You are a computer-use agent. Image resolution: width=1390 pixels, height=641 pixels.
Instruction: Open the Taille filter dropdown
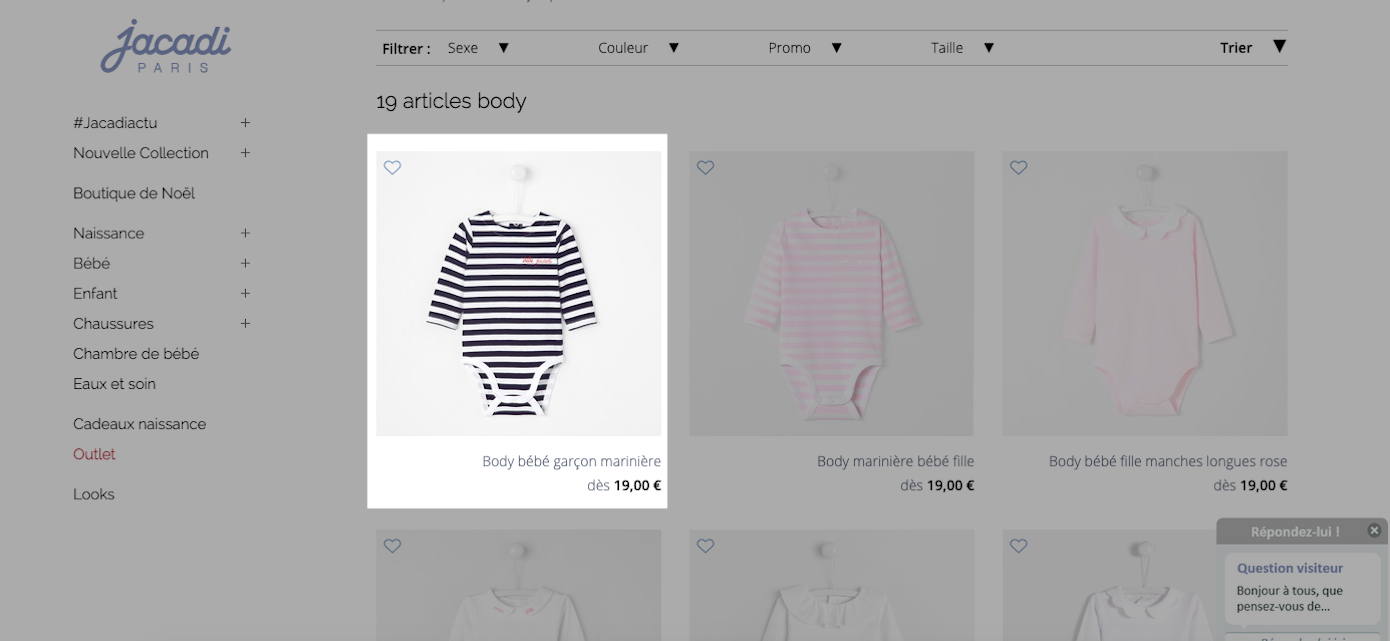pos(962,47)
